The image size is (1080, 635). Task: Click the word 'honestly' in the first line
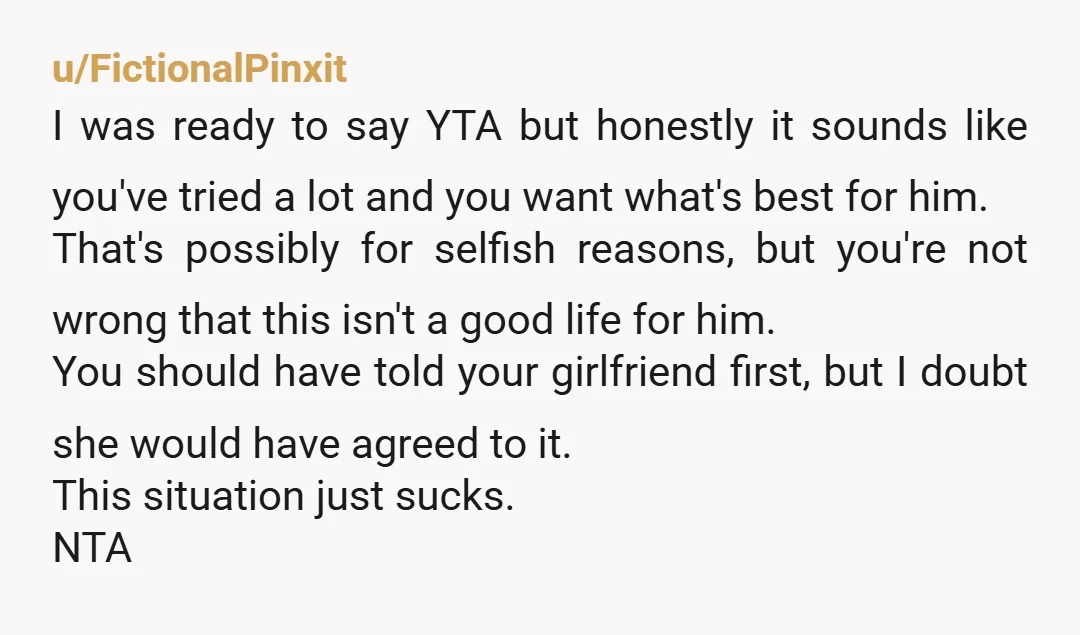point(674,128)
